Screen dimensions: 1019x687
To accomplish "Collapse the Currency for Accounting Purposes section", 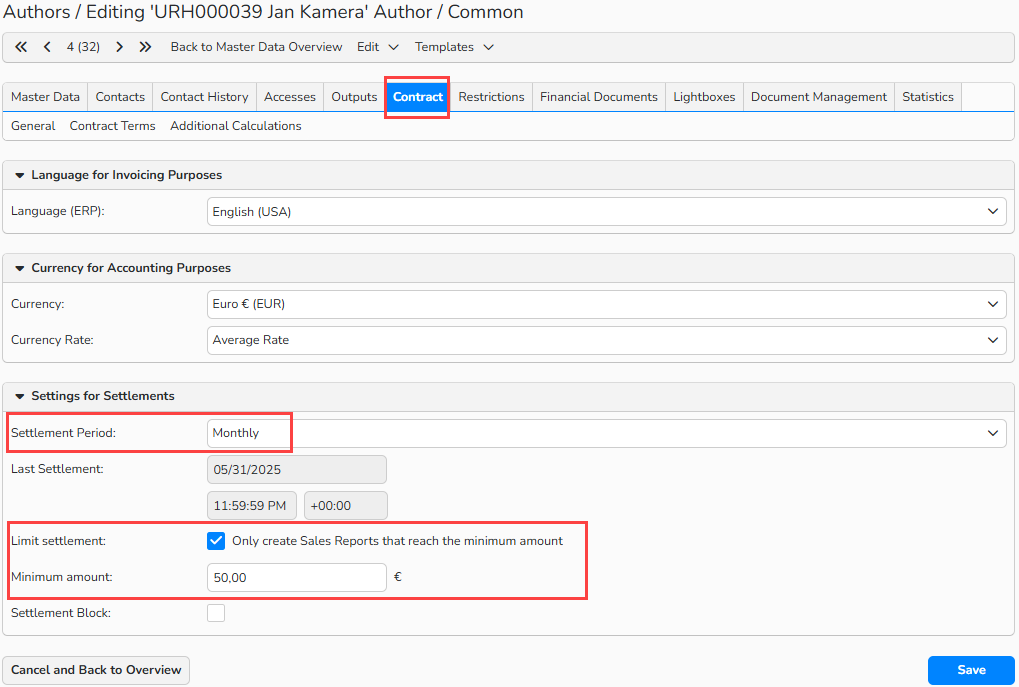I will [19, 268].
